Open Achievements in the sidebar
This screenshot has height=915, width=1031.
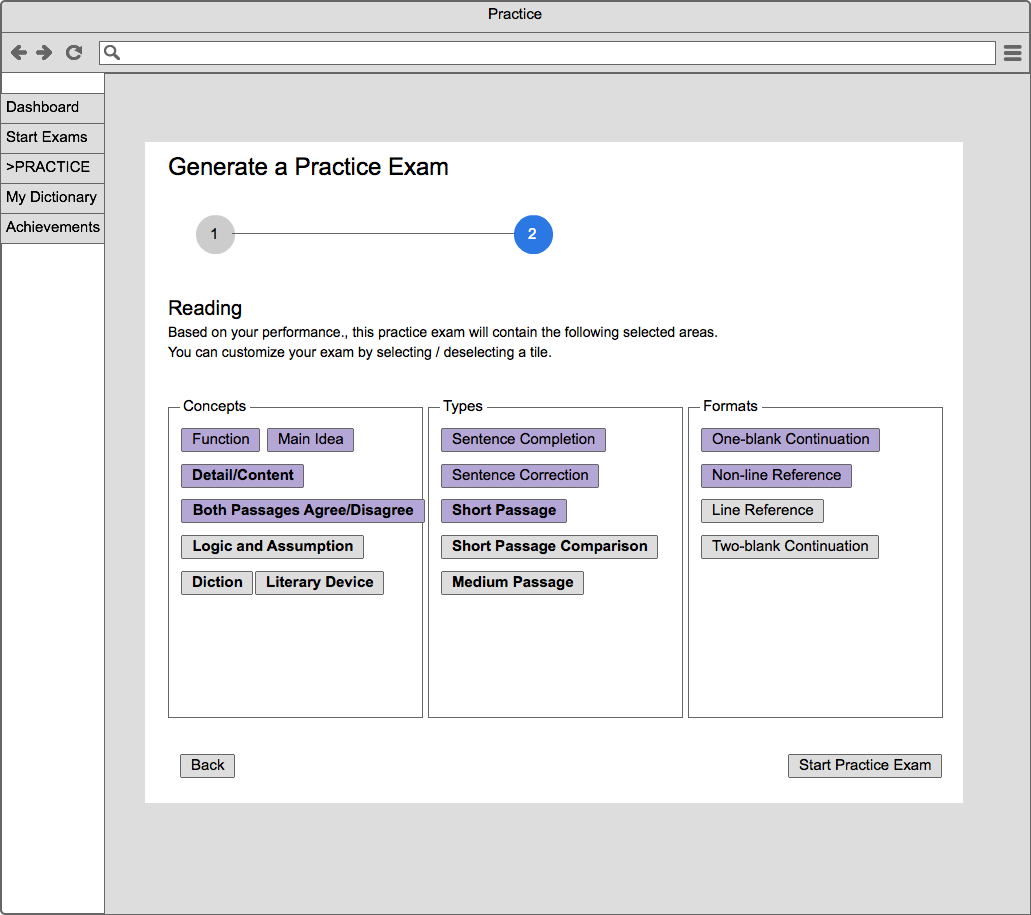click(53, 228)
